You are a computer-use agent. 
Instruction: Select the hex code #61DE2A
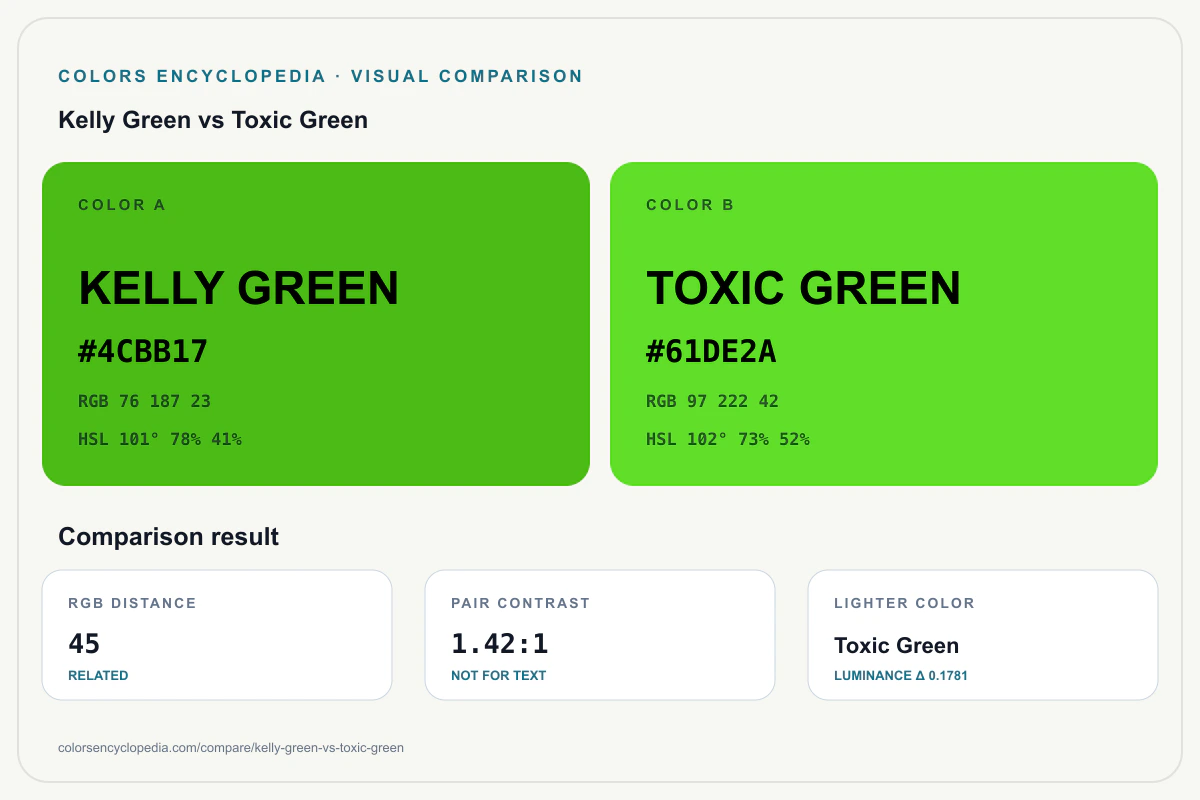pyautogui.click(x=711, y=351)
